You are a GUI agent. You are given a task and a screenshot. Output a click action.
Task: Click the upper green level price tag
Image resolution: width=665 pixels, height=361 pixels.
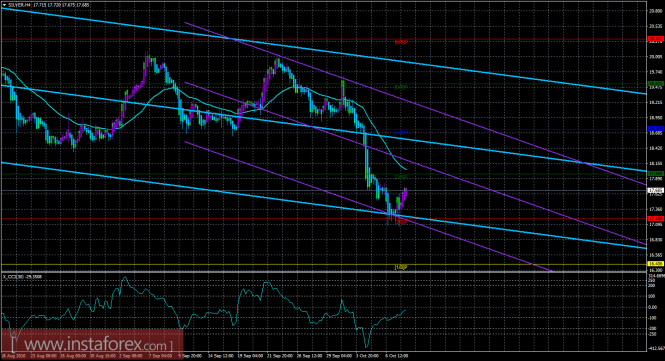(656, 84)
